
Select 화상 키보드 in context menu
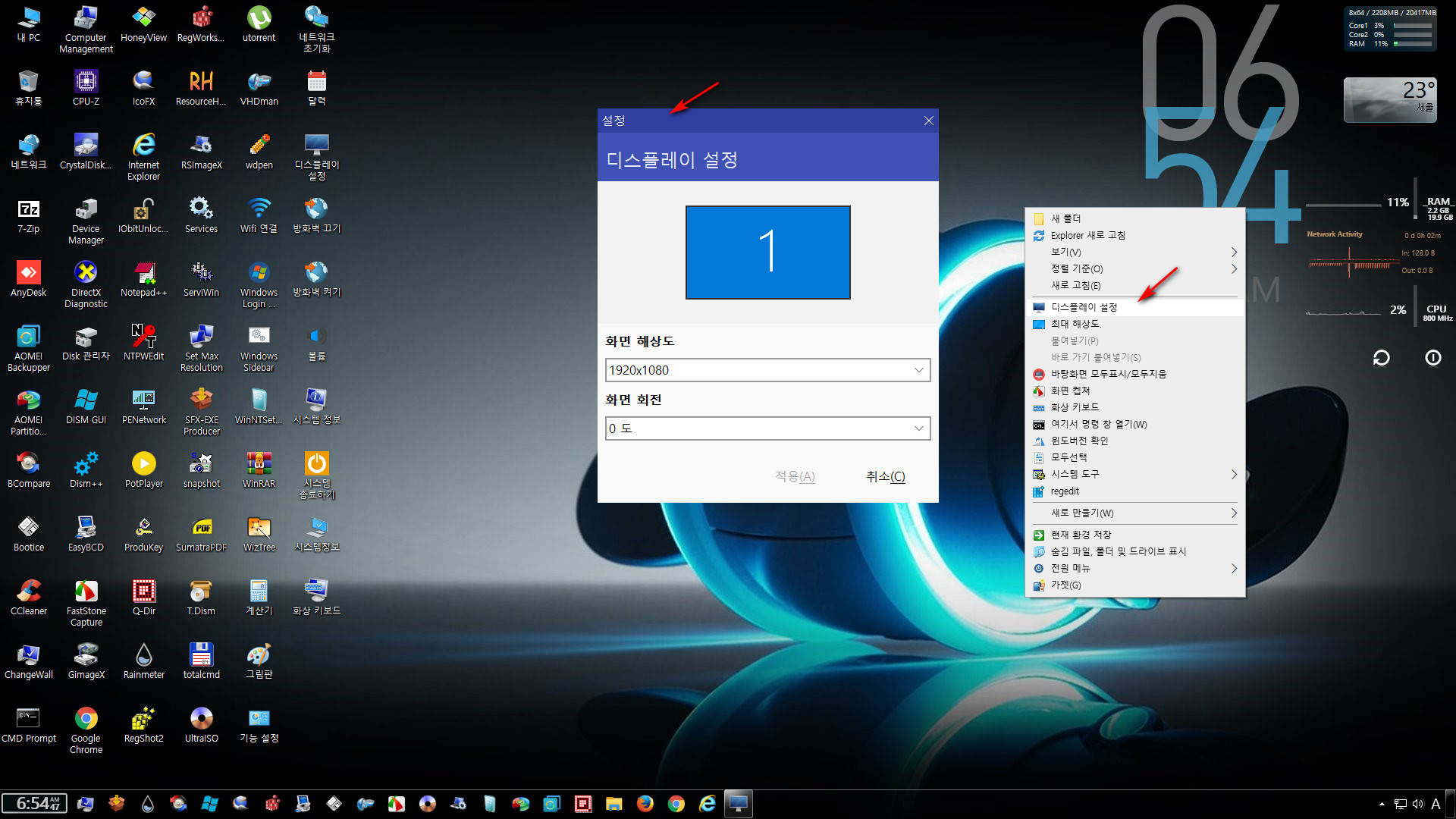click(x=1134, y=407)
